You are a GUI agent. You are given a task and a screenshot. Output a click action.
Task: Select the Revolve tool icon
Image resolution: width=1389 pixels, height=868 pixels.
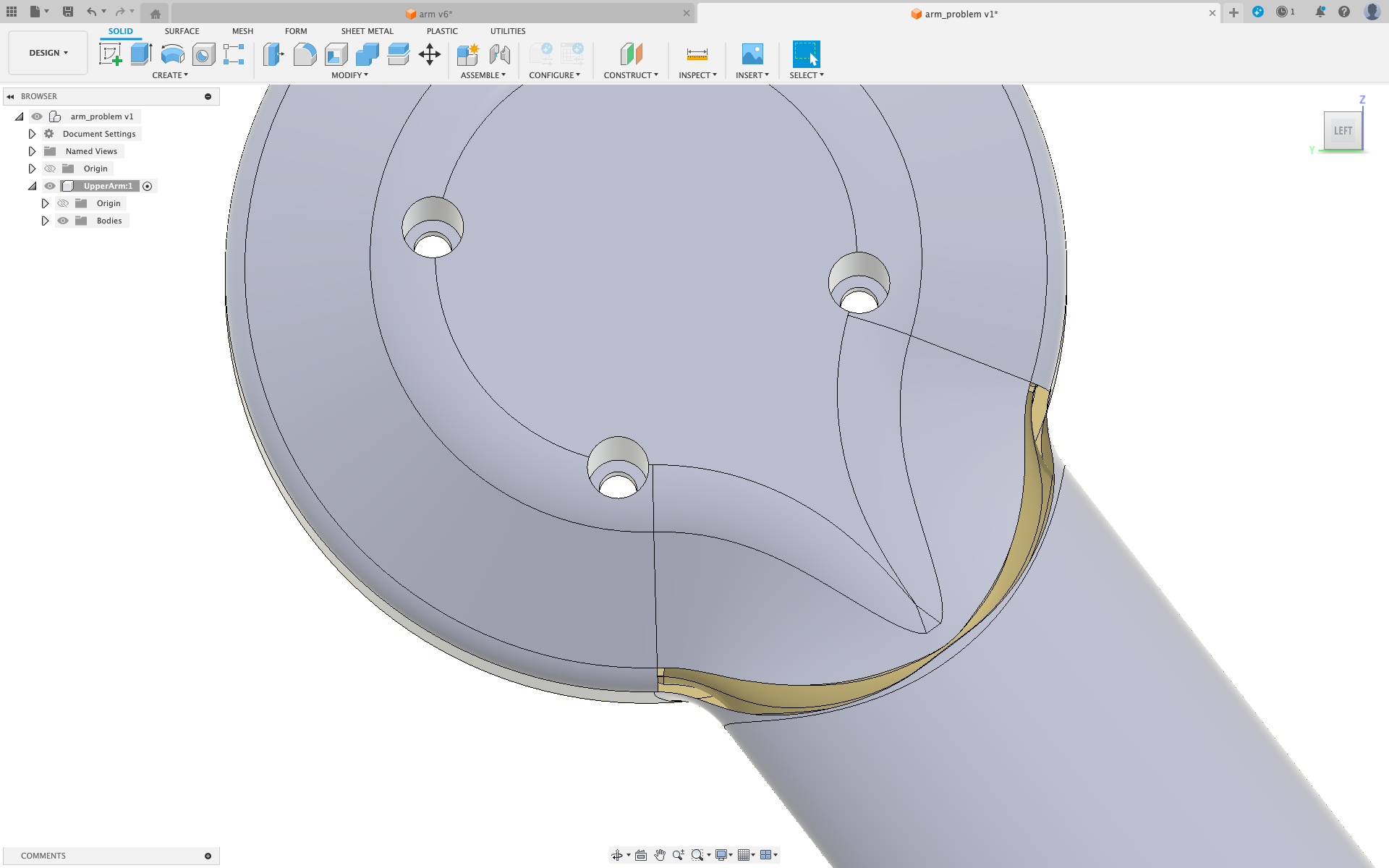coord(172,54)
